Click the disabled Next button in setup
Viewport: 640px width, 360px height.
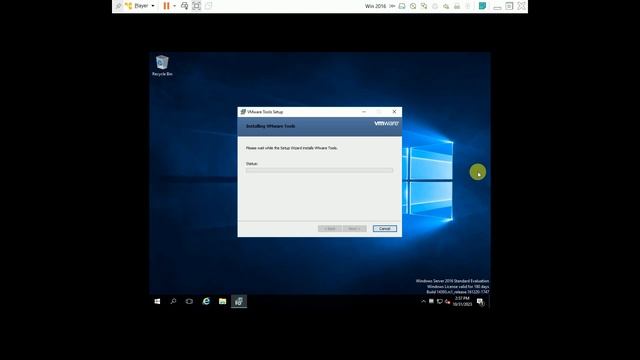pos(355,229)
